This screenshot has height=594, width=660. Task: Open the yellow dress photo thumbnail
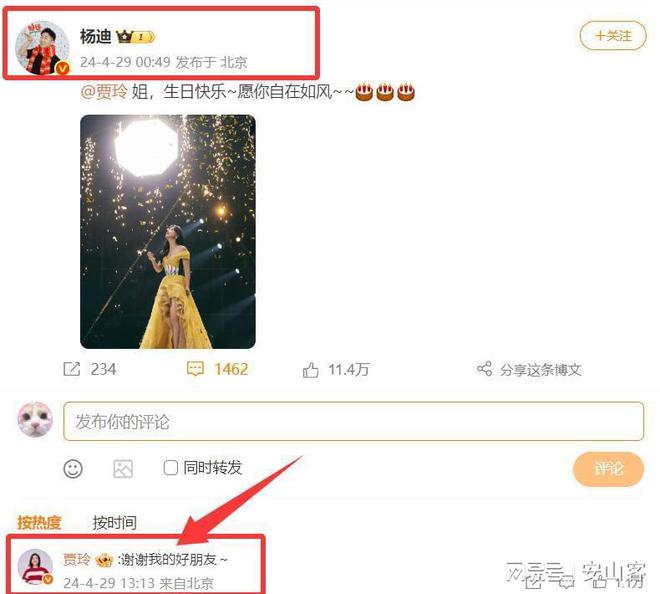click(168, 232)
